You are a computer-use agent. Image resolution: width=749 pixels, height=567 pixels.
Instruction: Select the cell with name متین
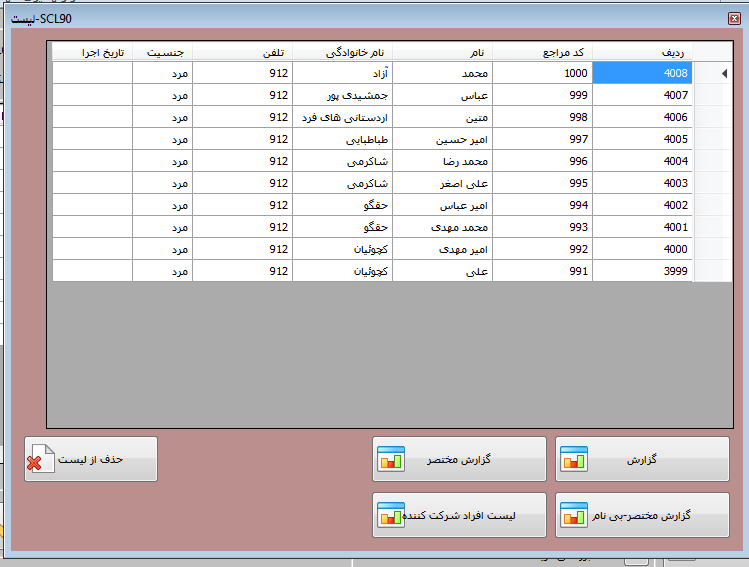coord(442,117)
